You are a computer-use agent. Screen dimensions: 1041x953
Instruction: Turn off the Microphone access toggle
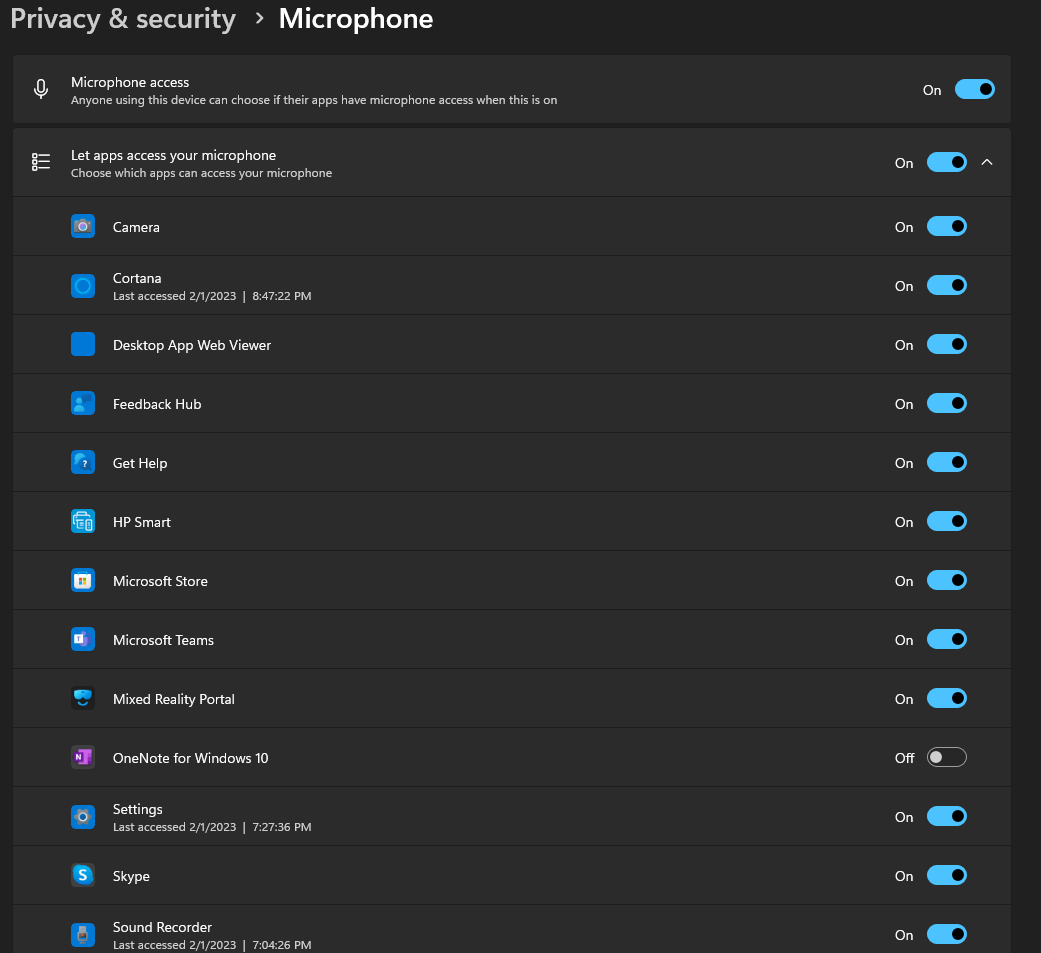[x=975, y=89]
